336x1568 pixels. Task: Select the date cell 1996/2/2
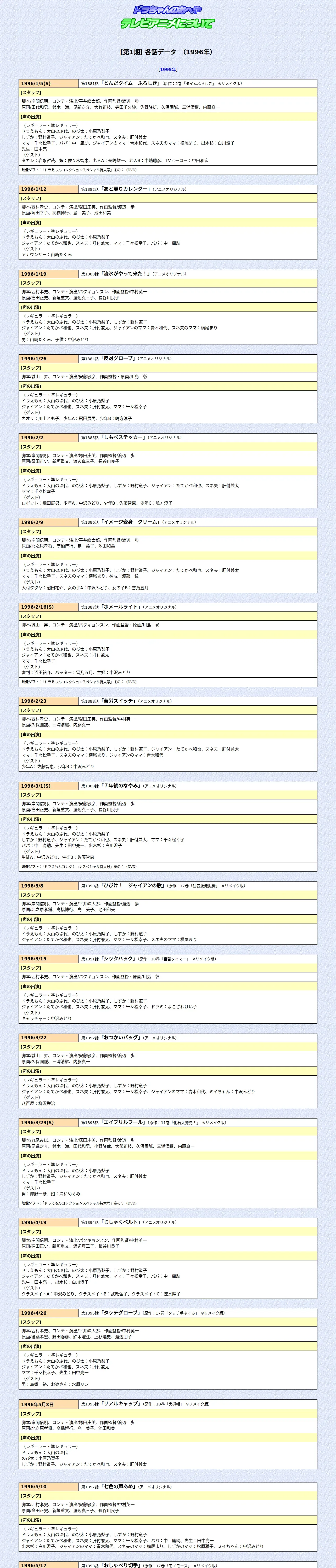49,438
